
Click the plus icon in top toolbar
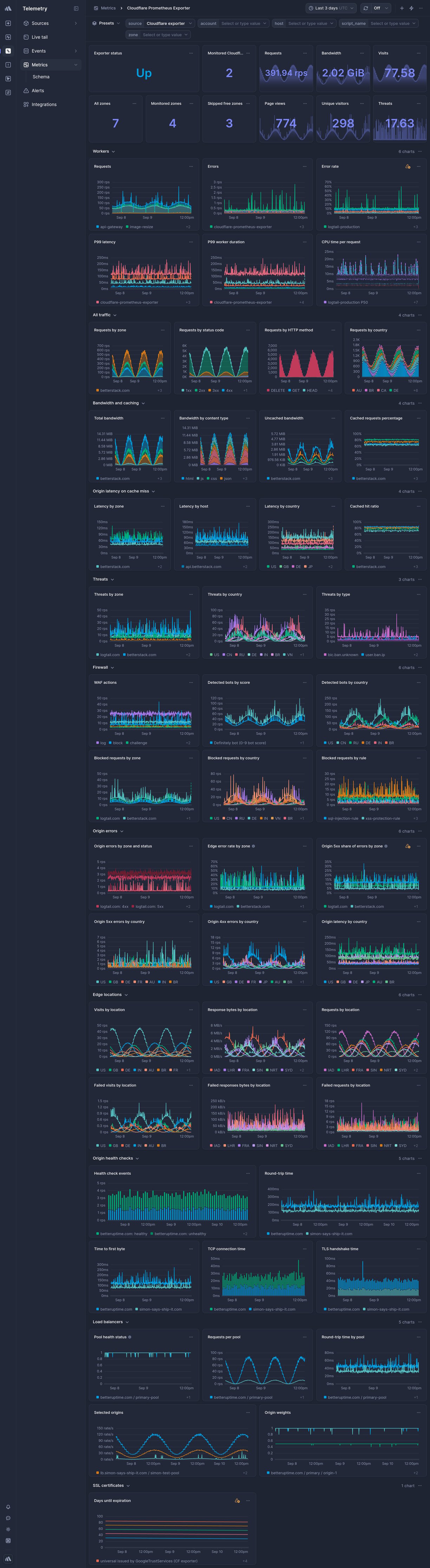pos(402,8)
